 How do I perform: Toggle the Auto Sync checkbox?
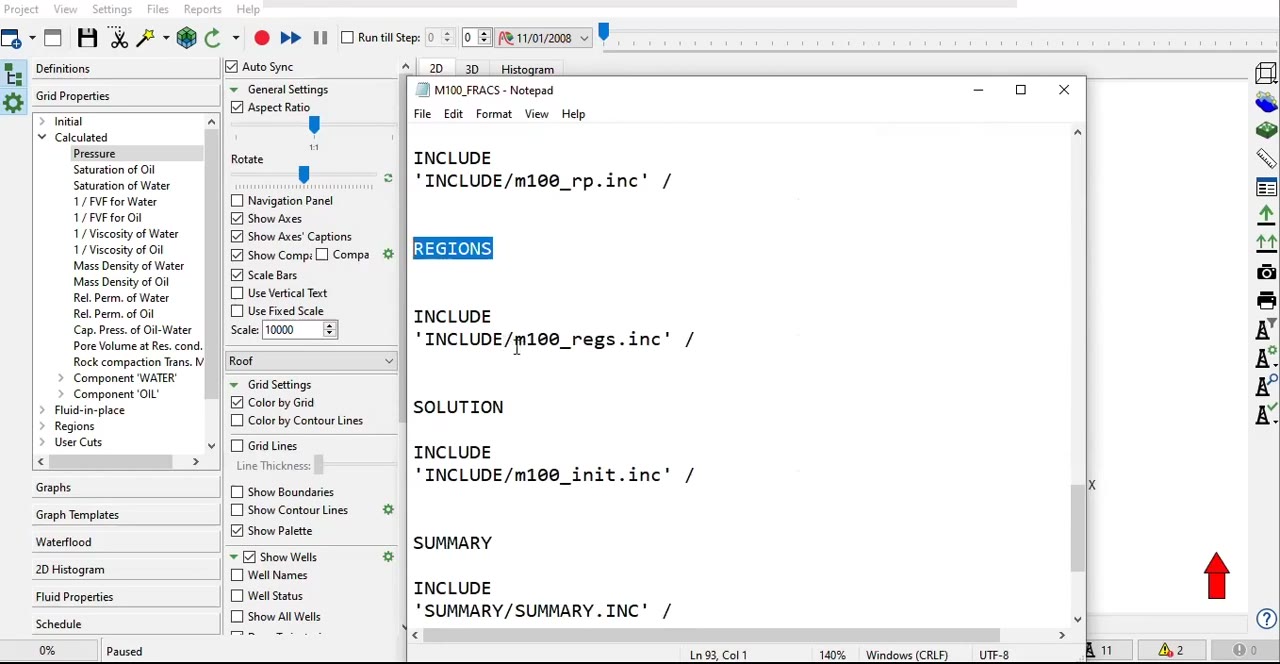click(232, 67)
